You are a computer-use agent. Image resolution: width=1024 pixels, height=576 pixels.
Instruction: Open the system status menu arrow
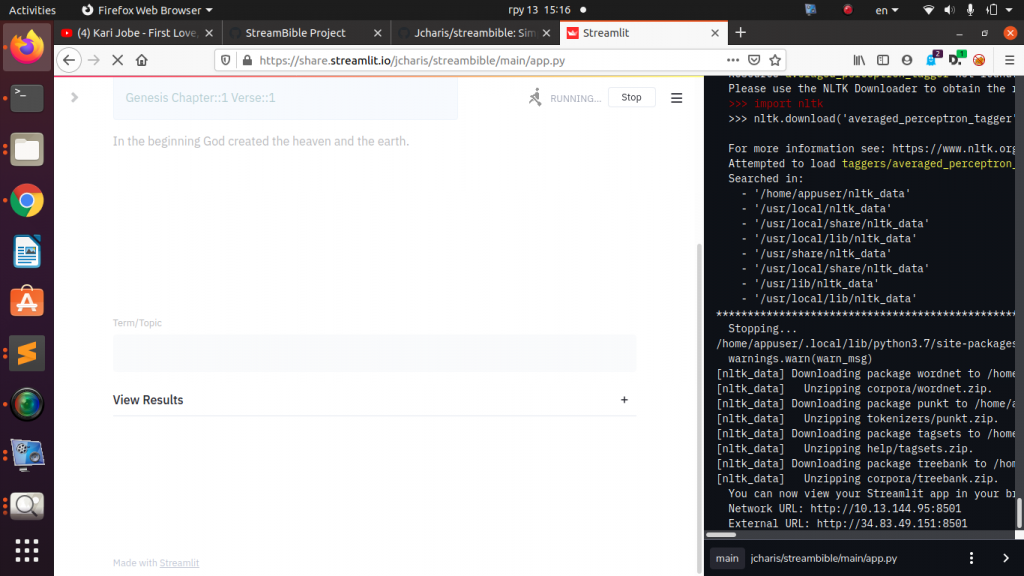1010,10
